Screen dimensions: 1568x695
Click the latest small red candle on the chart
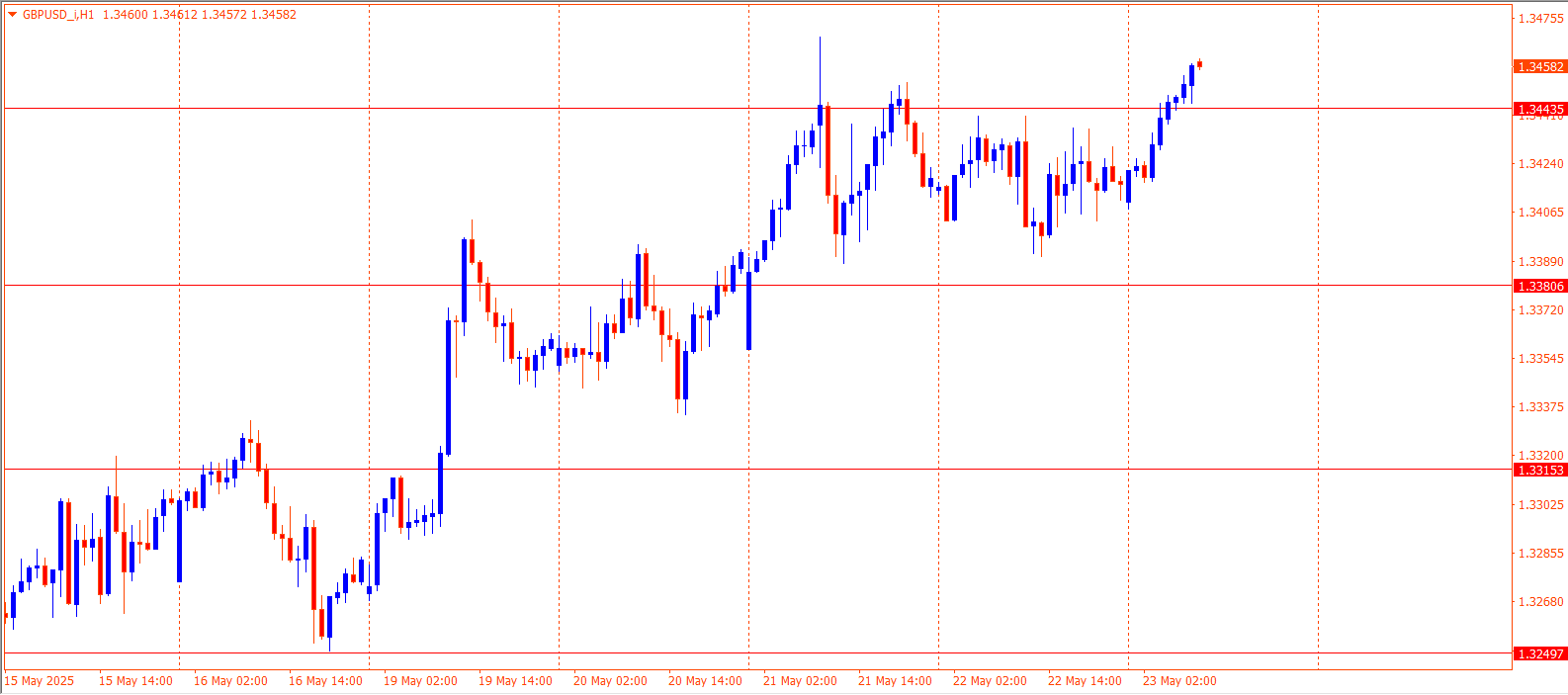(1199, 63)
